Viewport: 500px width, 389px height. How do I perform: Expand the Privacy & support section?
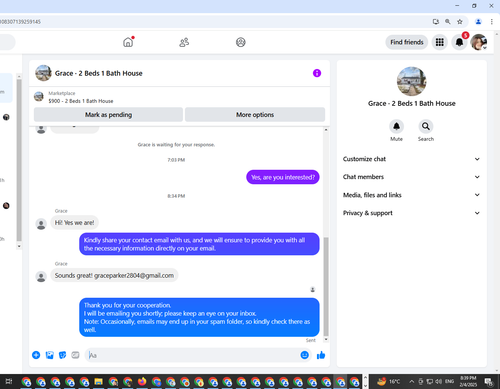(x=412, y=213)
